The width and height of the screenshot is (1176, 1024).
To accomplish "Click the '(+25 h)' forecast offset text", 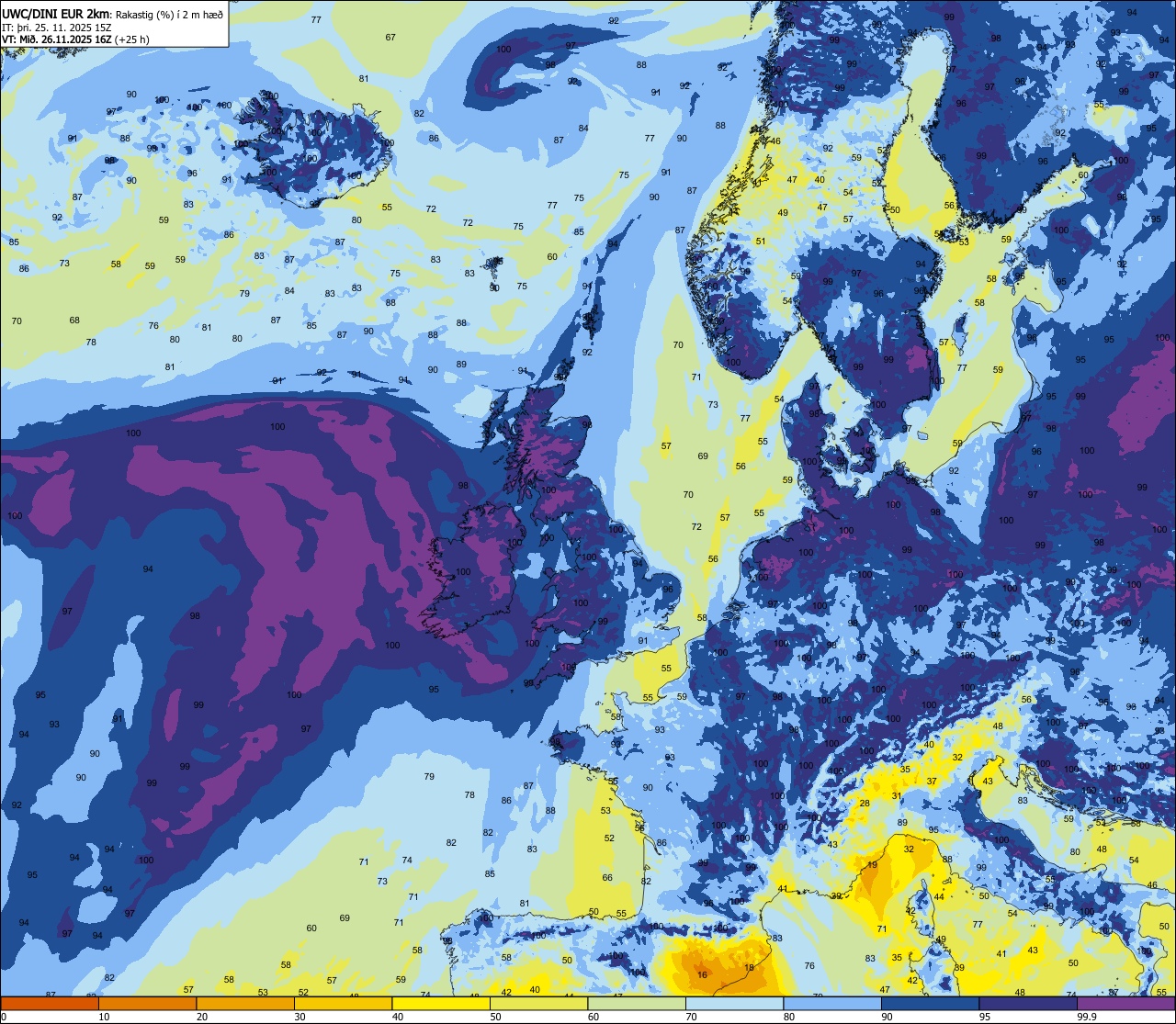I will pos(132,39).
